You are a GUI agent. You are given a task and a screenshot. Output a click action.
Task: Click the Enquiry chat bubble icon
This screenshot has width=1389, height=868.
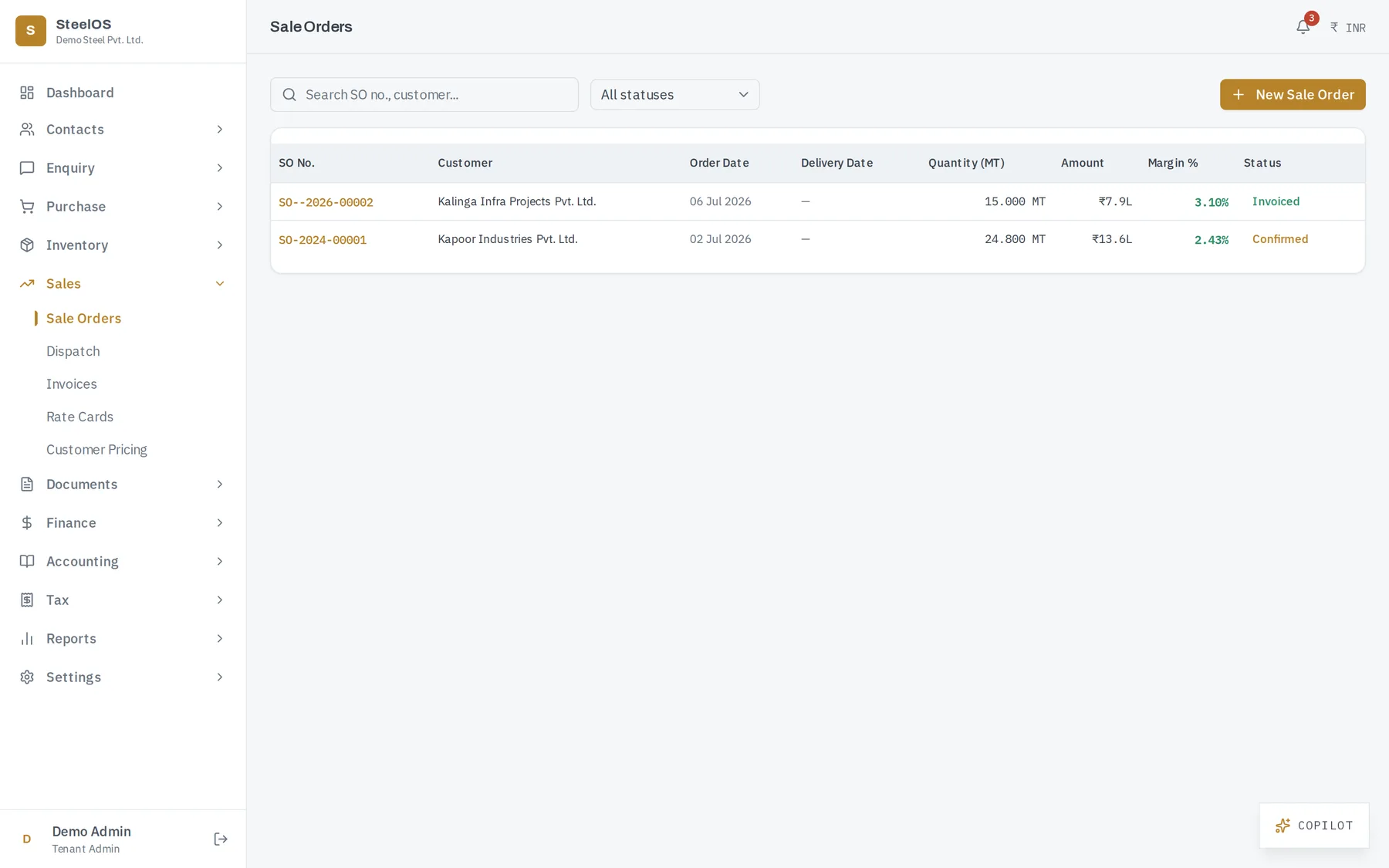[27, 167]
